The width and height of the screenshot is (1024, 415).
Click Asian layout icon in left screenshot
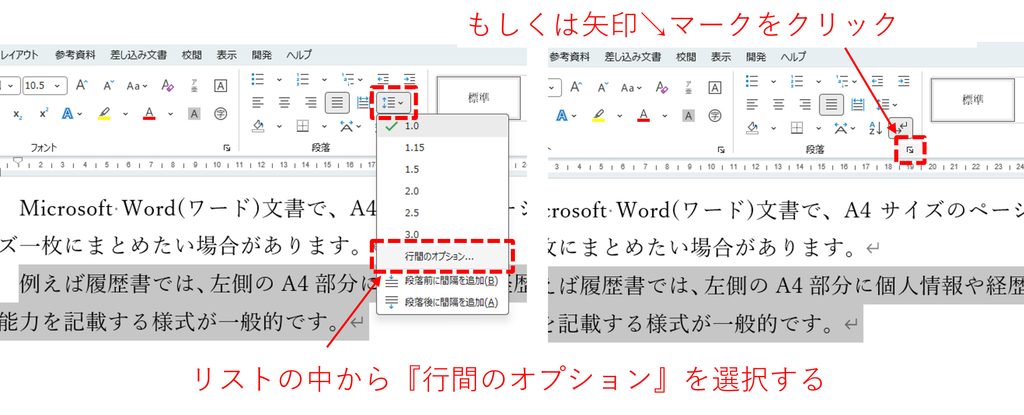coord(347,126)
